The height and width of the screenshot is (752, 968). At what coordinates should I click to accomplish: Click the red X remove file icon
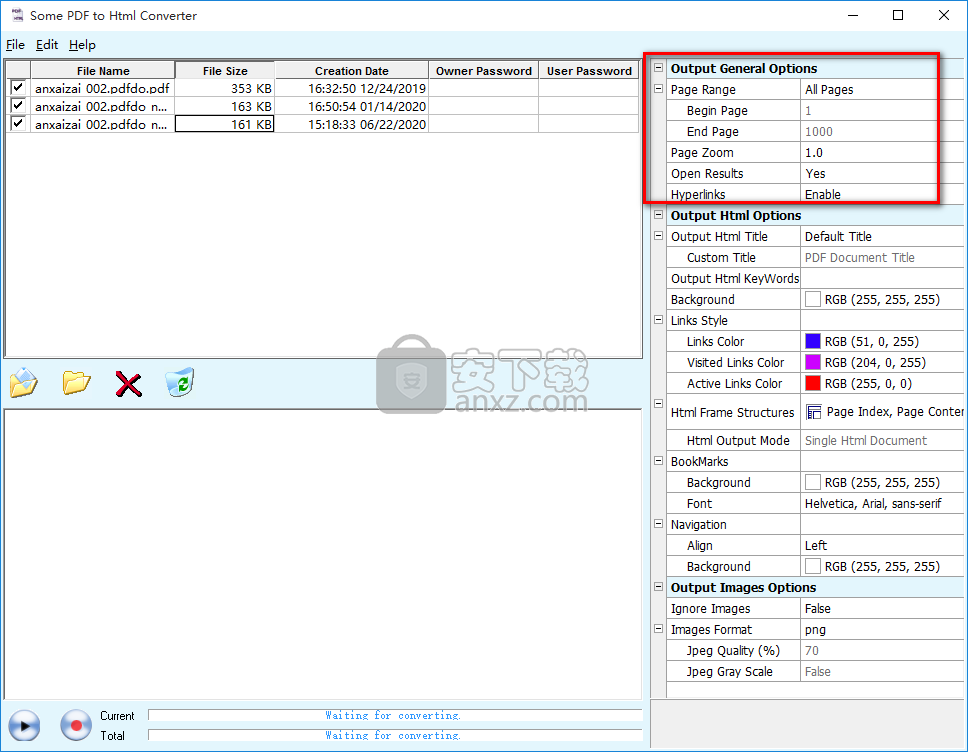click(128, 384)
